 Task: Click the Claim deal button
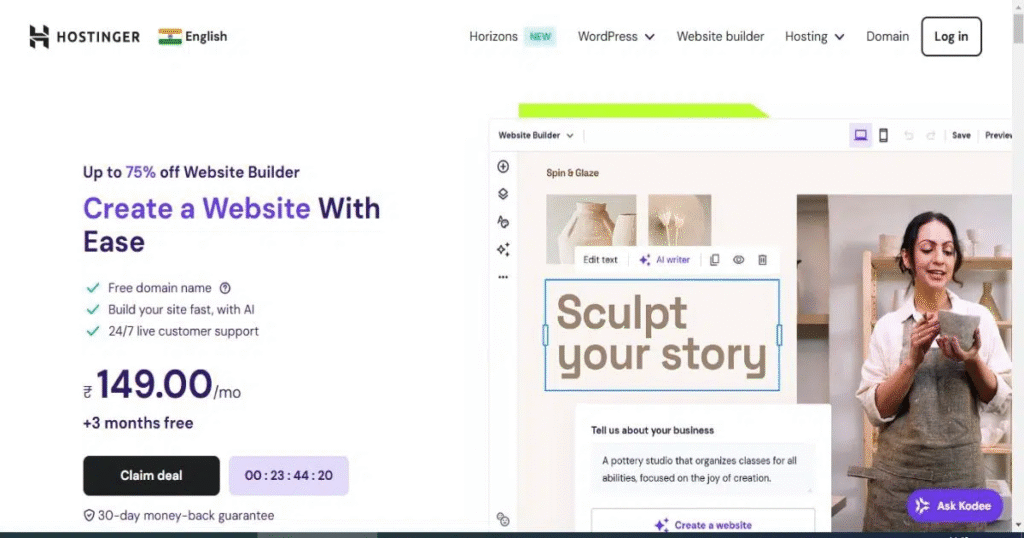pos(151,476)
